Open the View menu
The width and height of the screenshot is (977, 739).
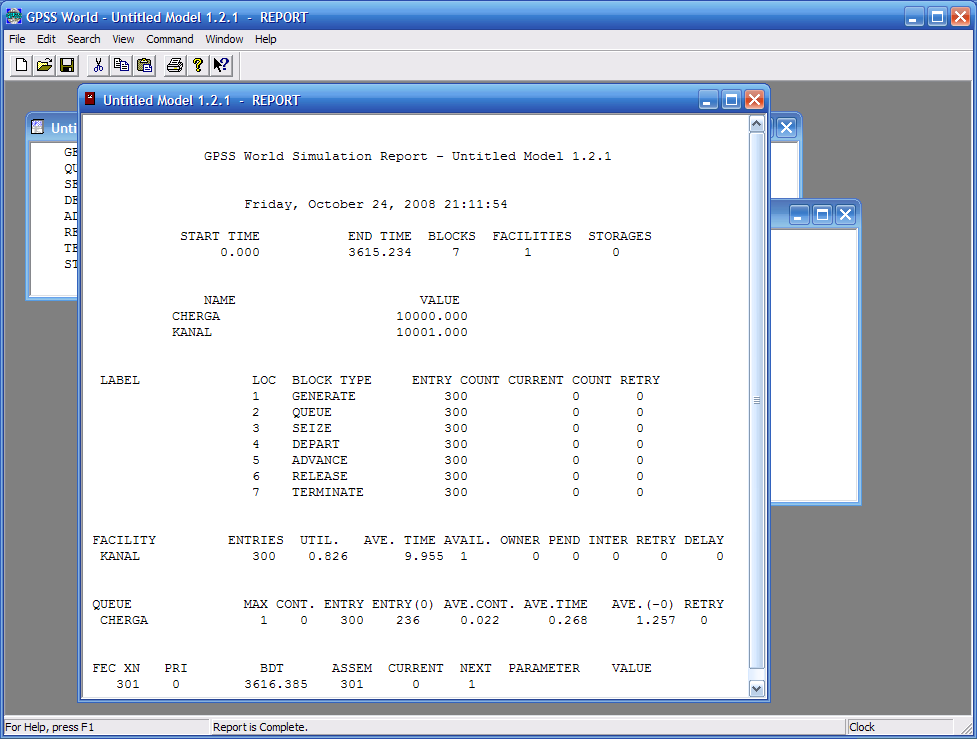123,39
